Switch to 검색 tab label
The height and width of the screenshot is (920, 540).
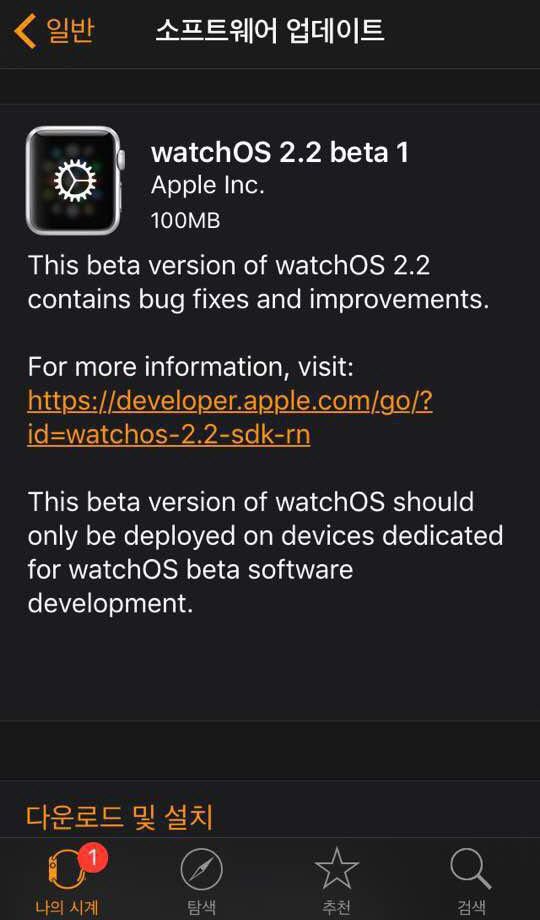[x=471, y=907]
